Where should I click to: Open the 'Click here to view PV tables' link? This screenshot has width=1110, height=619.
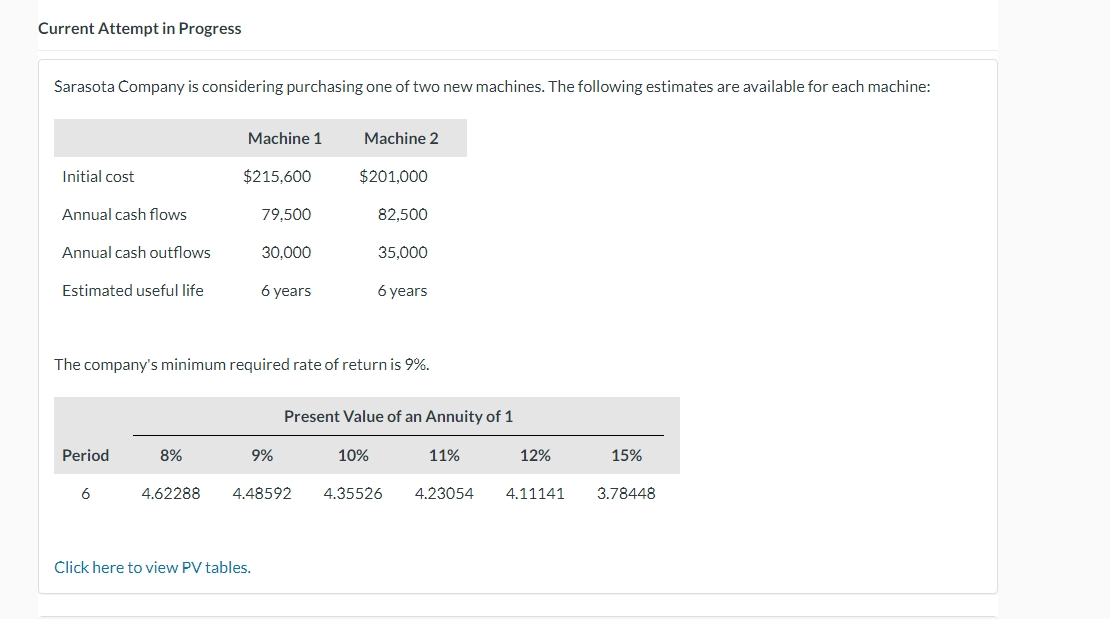tap(152, 567)
